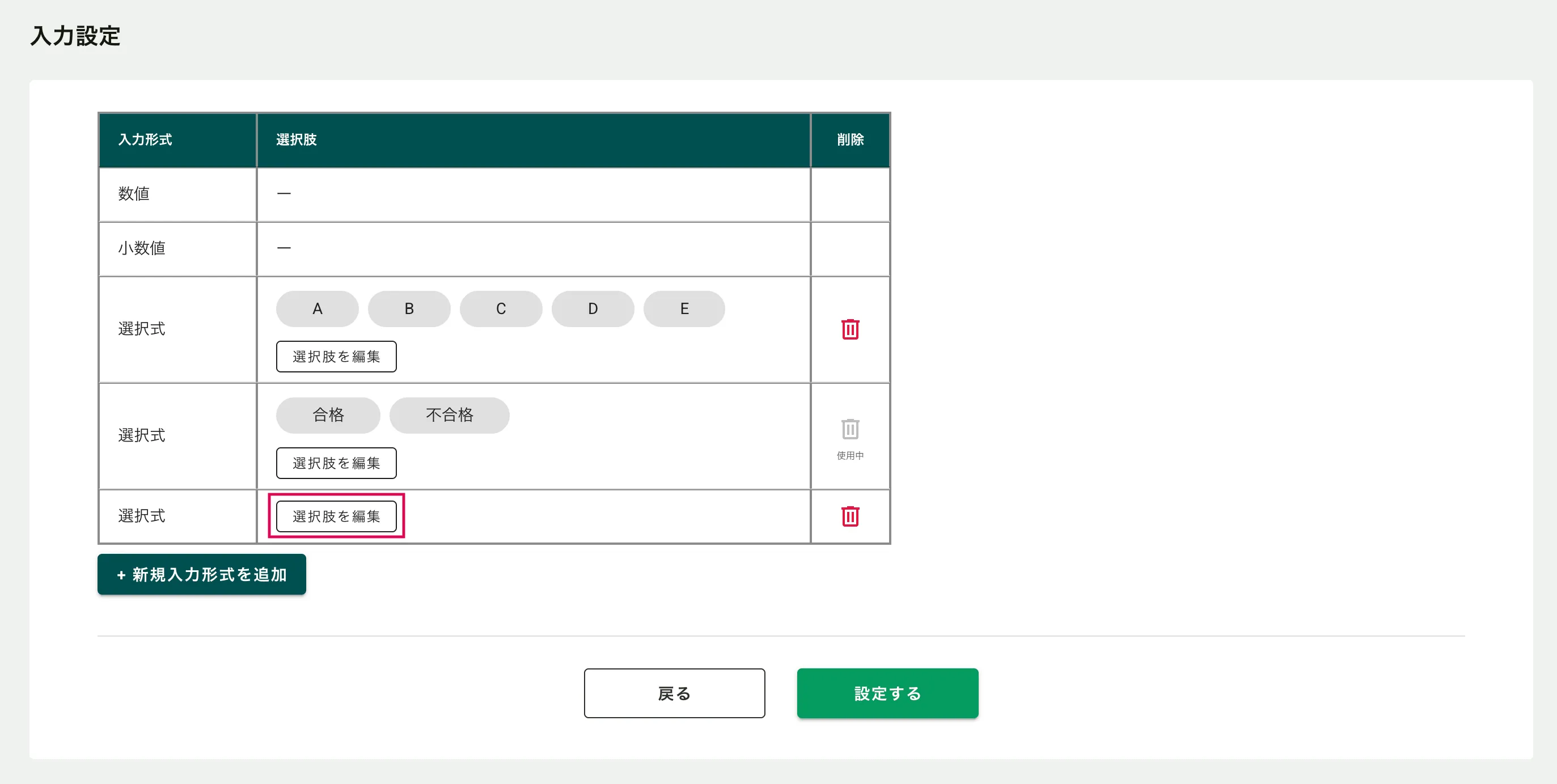Select the C choice chip

pos(501,309)
